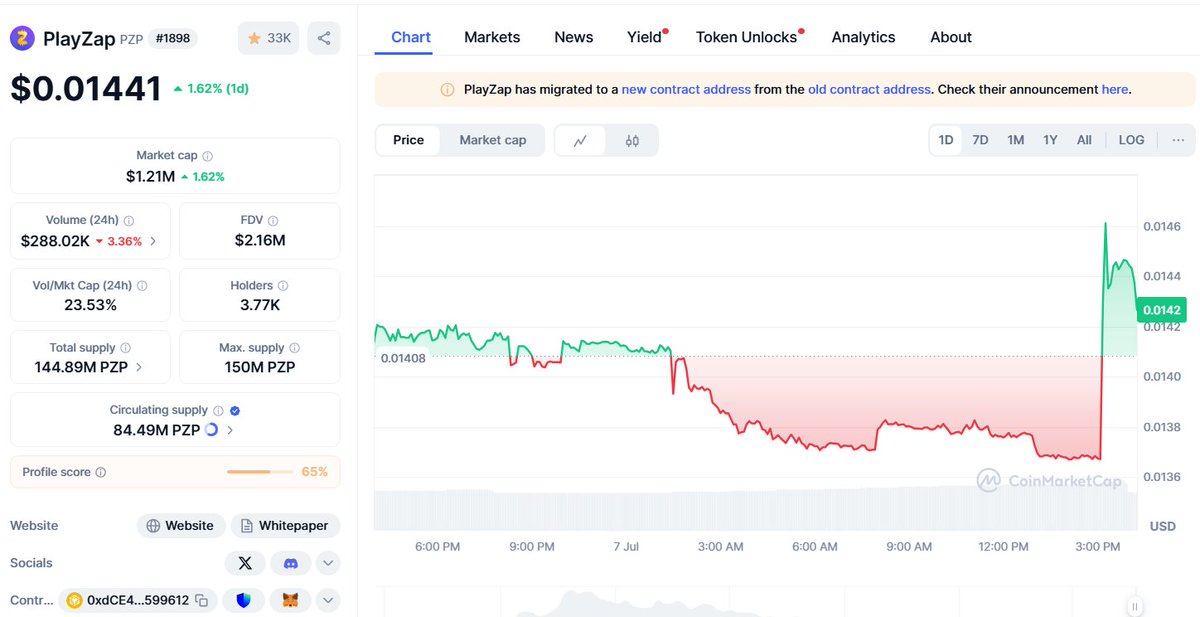Follow the new contract address link

[x=686, y=89]
